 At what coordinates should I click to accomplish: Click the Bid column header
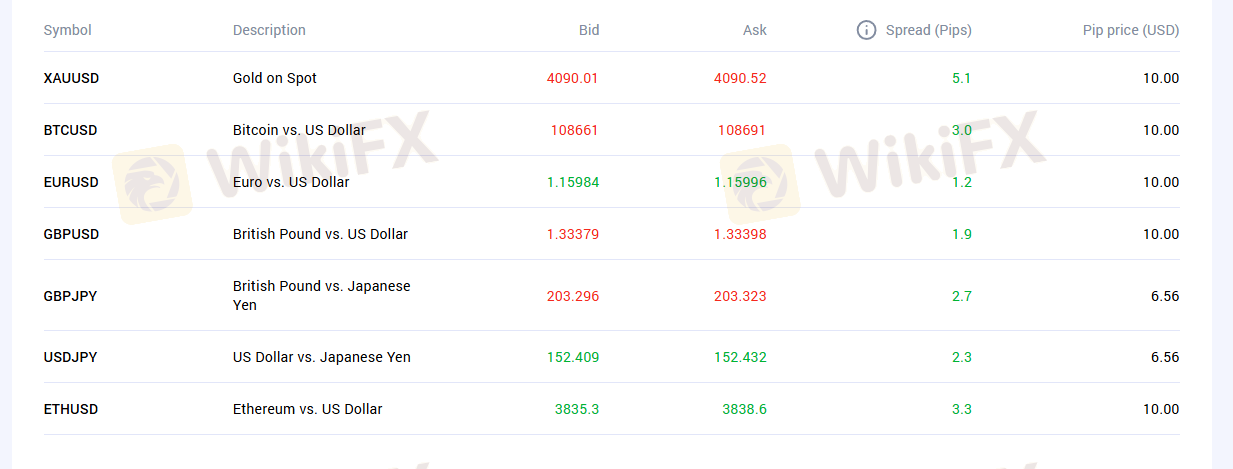click(x=589, y=30)
